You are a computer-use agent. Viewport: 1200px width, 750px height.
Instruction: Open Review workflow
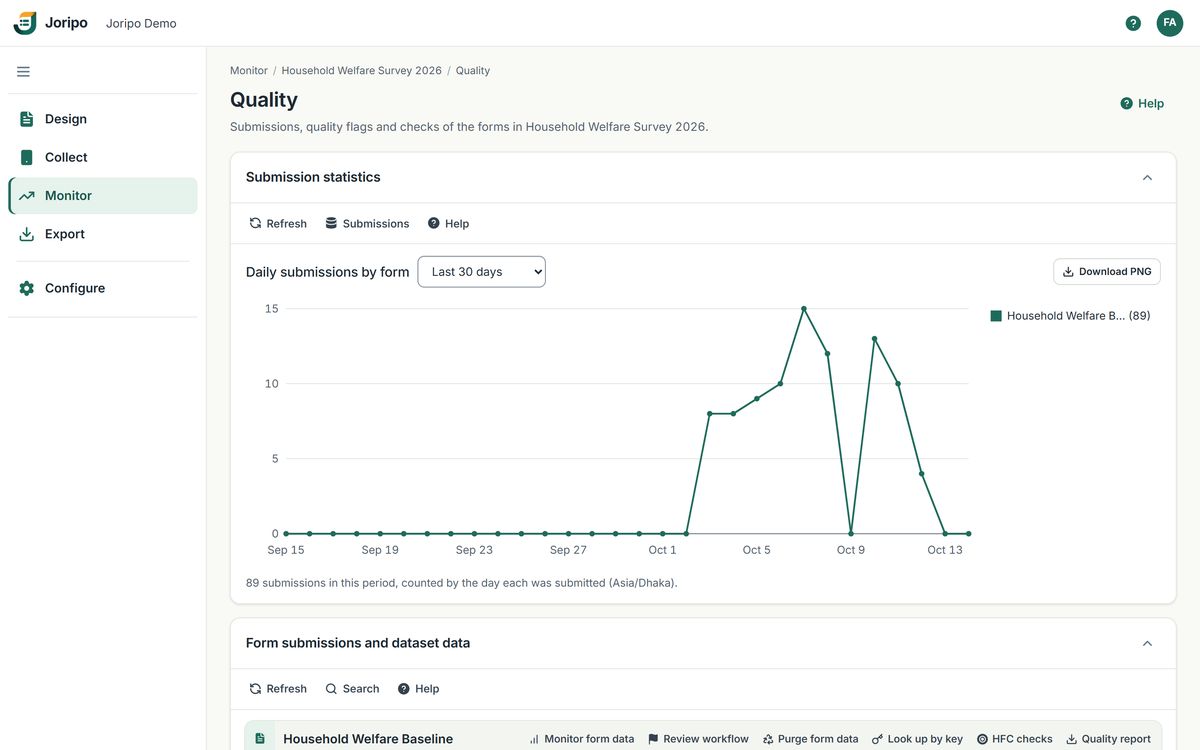[x=698, y=739]
